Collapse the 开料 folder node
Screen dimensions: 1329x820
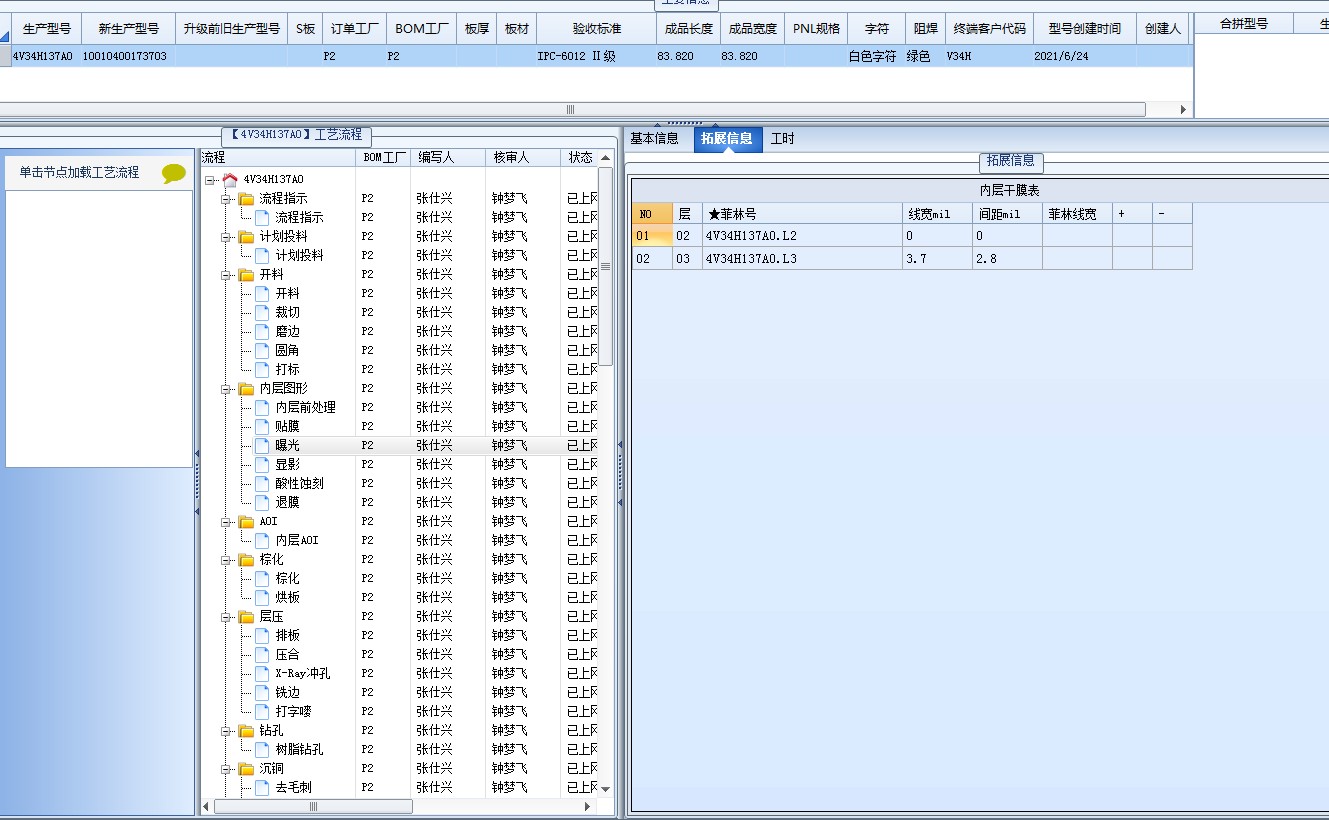coord(227,275)
